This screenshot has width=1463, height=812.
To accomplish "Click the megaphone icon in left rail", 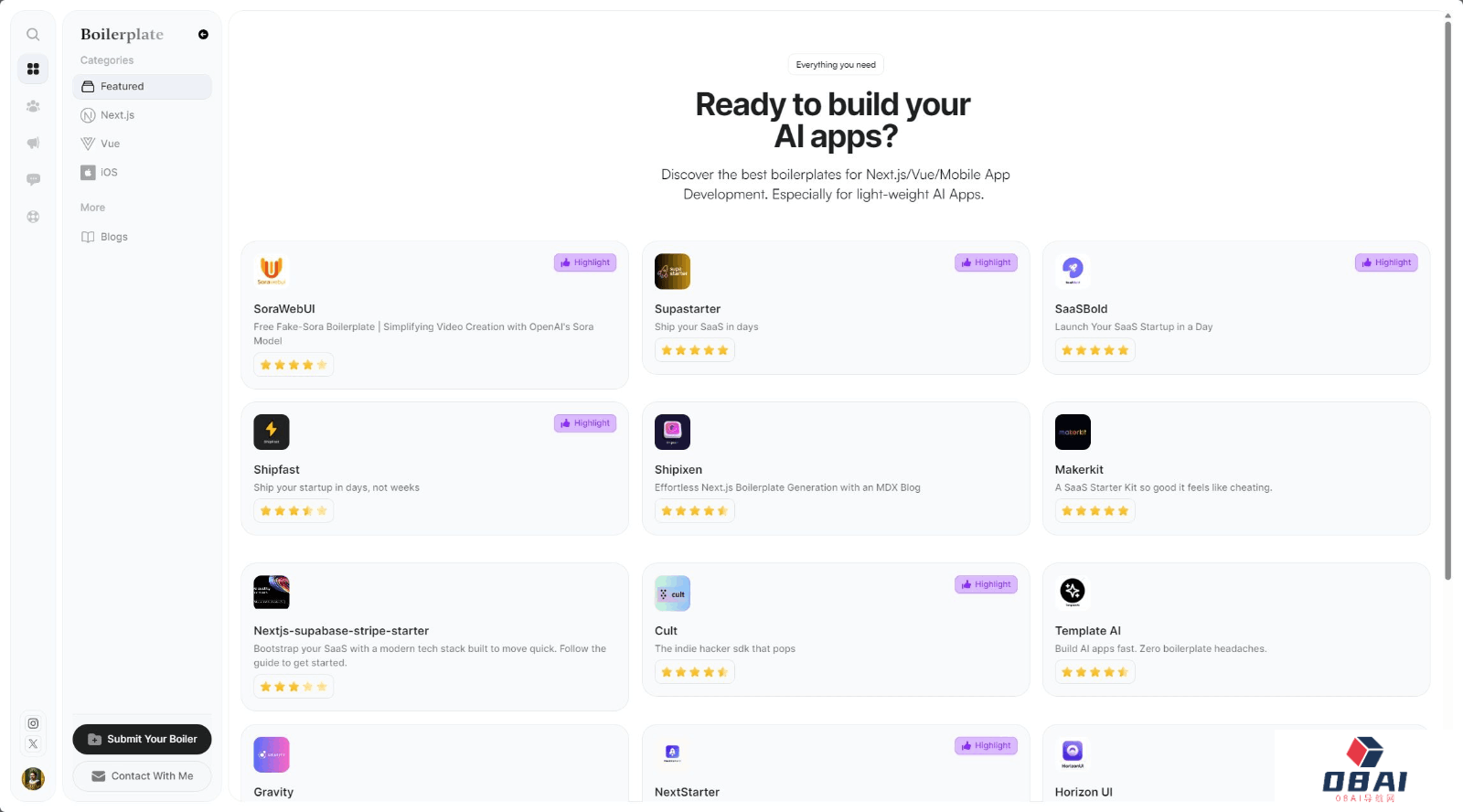I will 33,143.
